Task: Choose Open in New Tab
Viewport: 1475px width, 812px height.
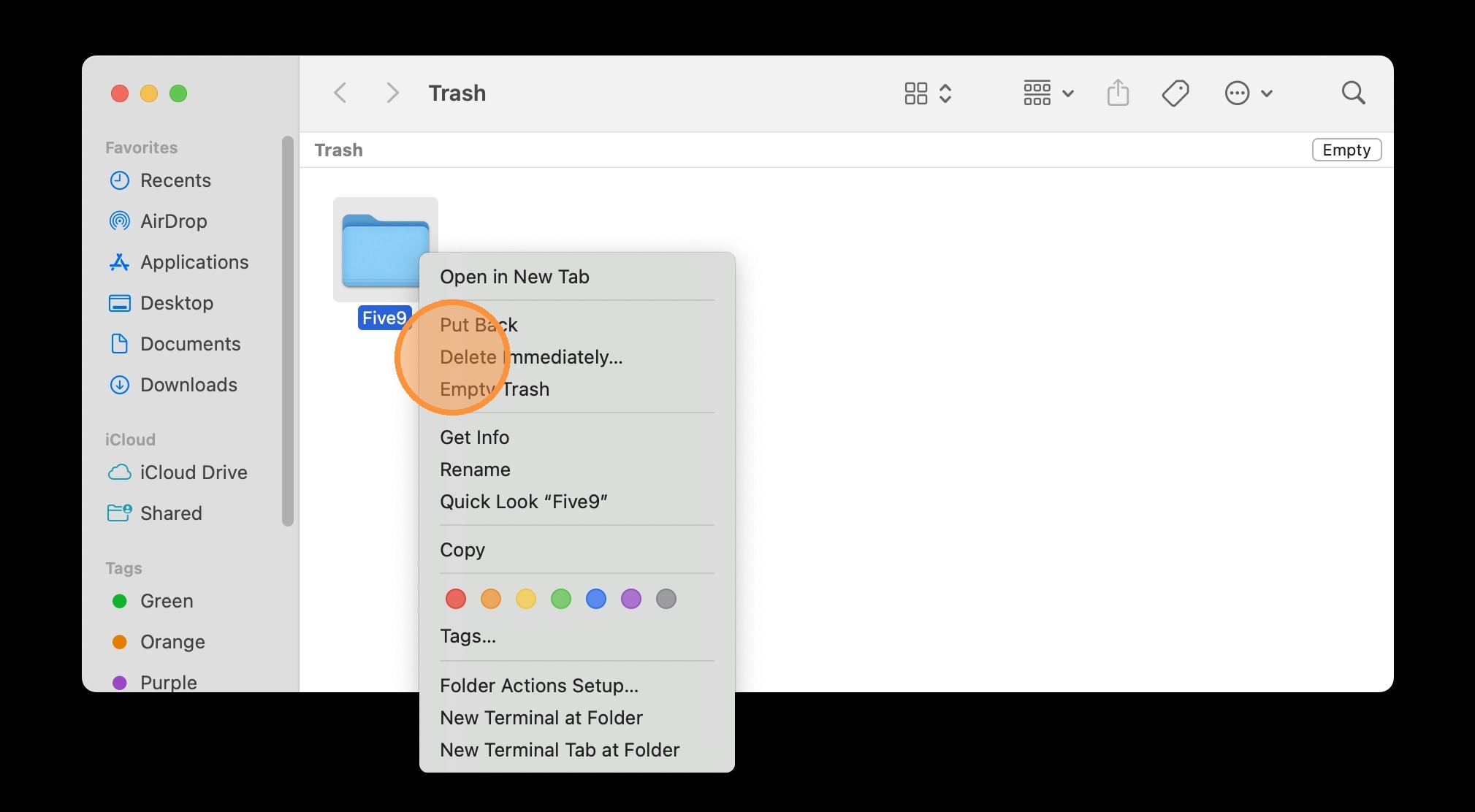Action: pyautogui.click(x=576, y=277)
